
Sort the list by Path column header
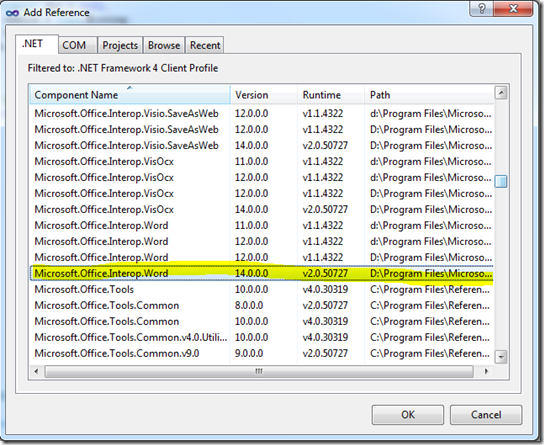(429, 95)
